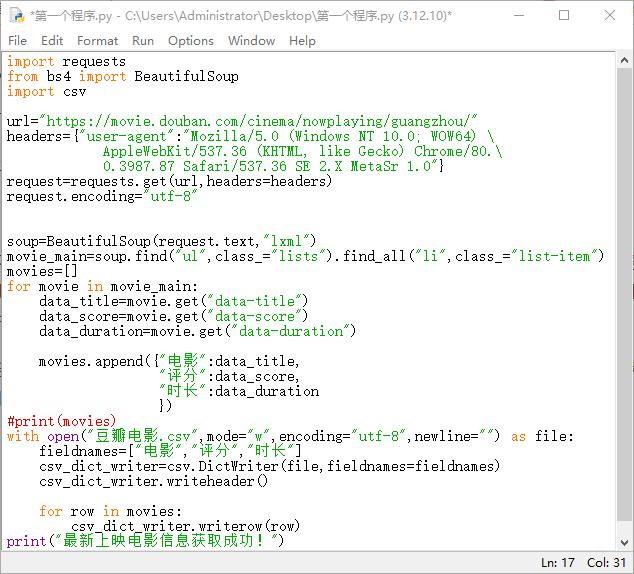Open the Edit menu

click(x=52, y=40)
